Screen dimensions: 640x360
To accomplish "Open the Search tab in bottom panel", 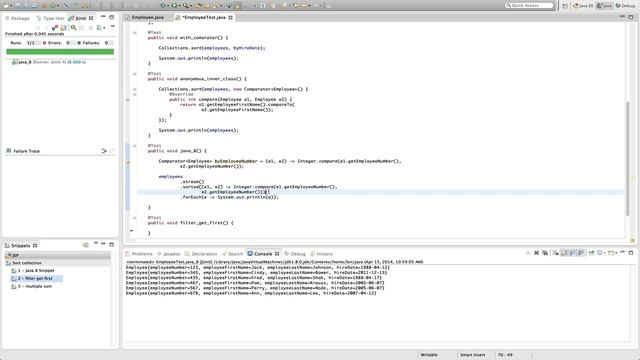I will pos(232,254).
